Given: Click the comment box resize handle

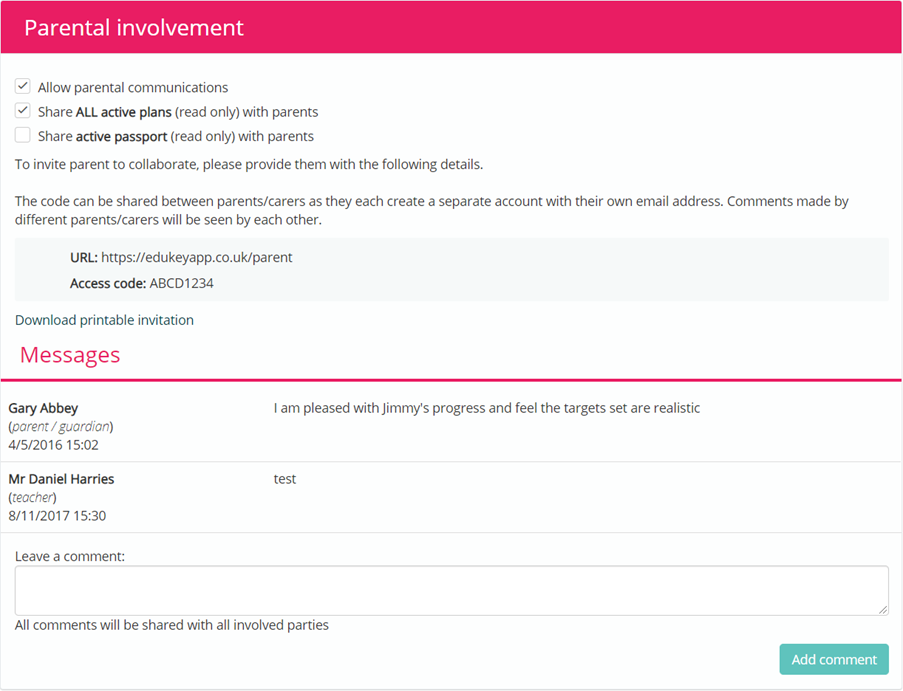Looking at the screenshot, I should click(884, 610).
